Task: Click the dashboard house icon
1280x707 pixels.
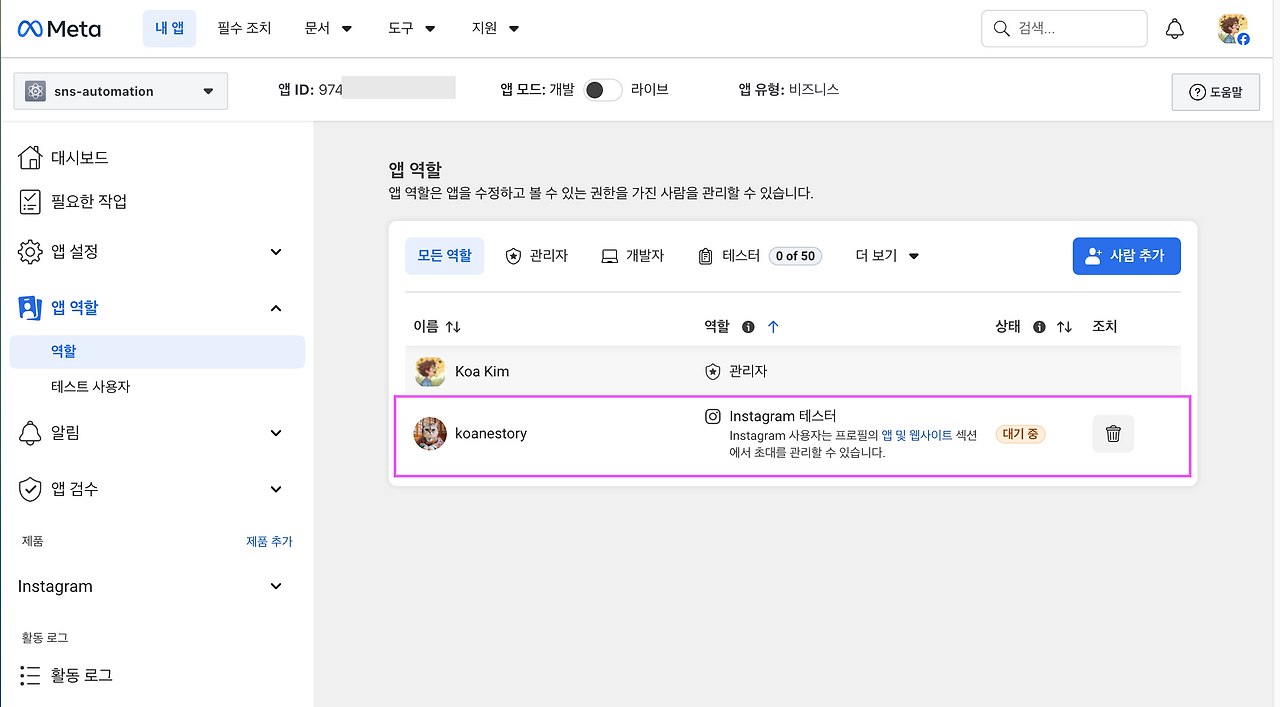Action: pos(30,157)
